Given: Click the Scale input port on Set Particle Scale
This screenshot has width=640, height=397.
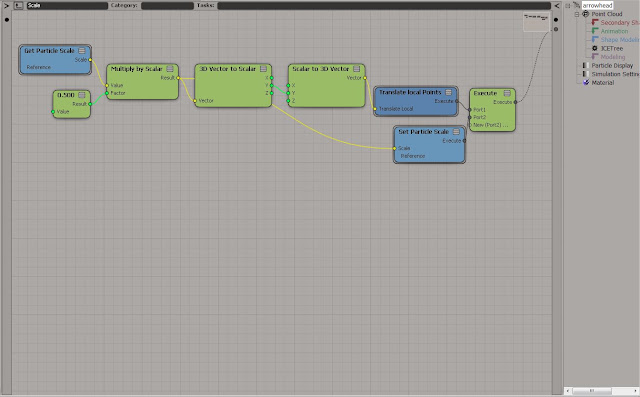Looking at the screenshot, I should point(395,149).
